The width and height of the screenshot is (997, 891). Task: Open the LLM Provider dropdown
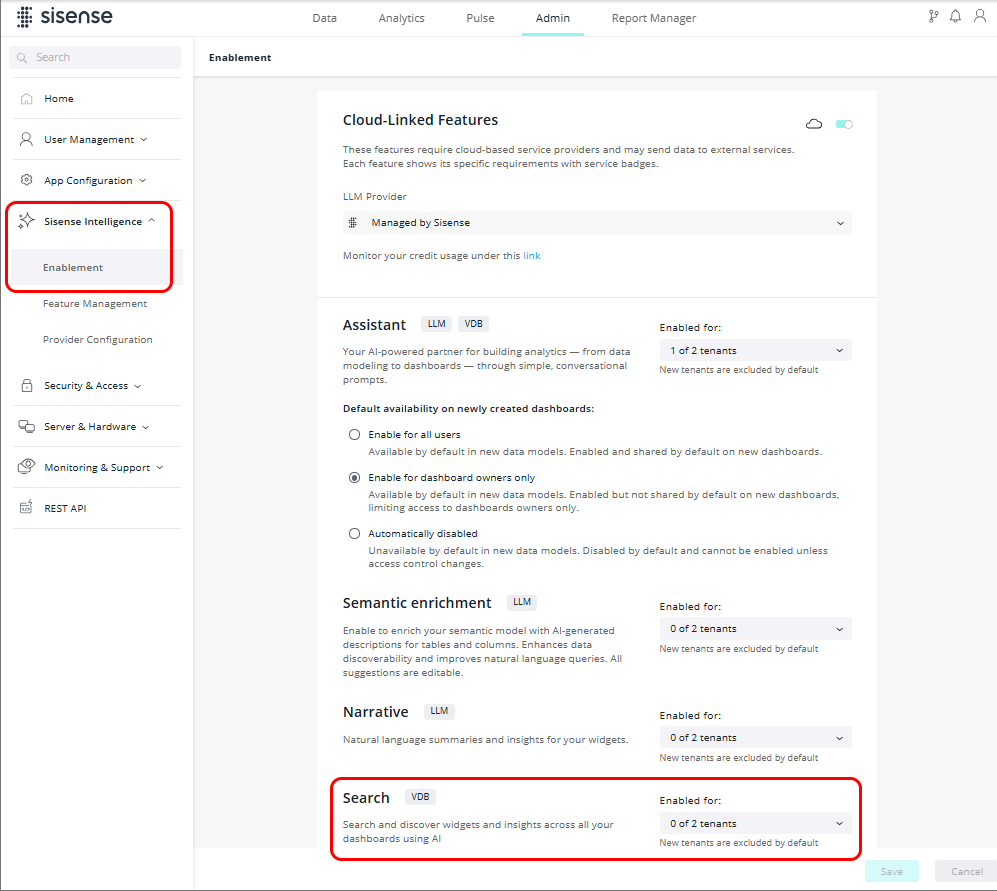[597, 223]
